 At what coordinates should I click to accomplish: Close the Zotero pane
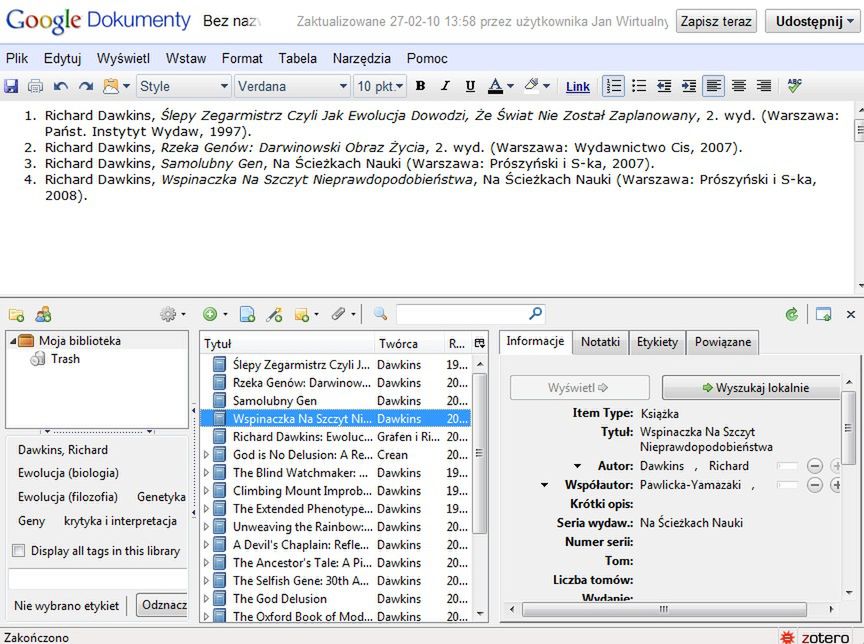(x=851, y=315)
